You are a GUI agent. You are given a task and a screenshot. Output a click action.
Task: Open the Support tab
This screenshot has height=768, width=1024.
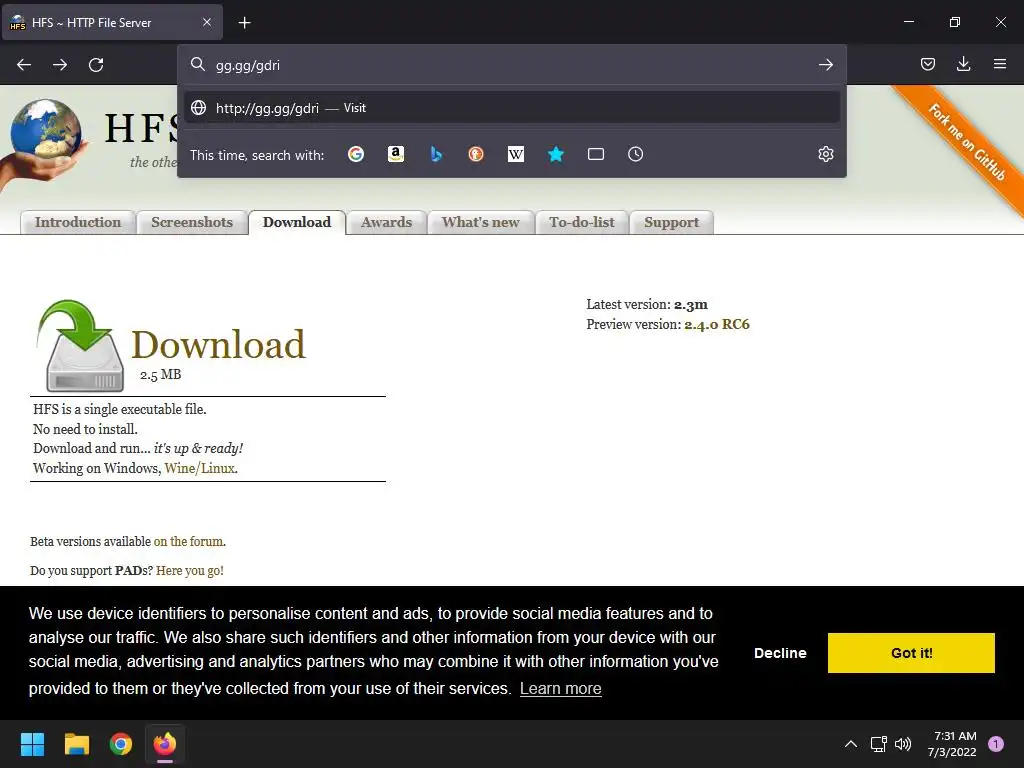point(671,222)
